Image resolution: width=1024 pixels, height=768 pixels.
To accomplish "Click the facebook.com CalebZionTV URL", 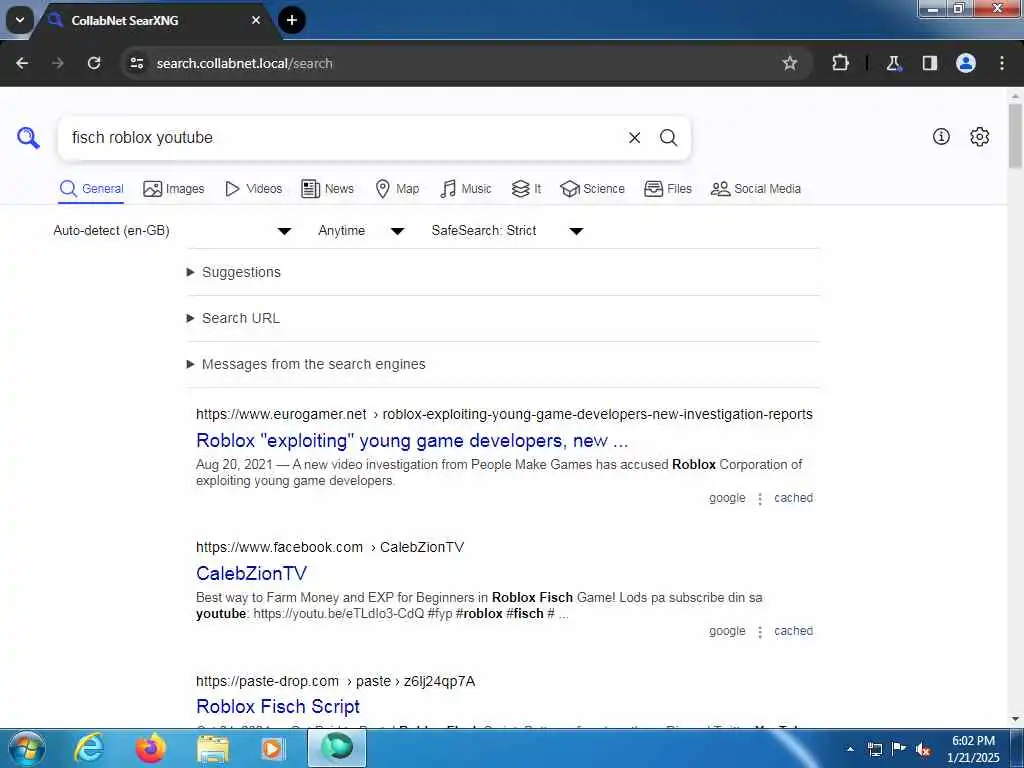I will 330,547.
